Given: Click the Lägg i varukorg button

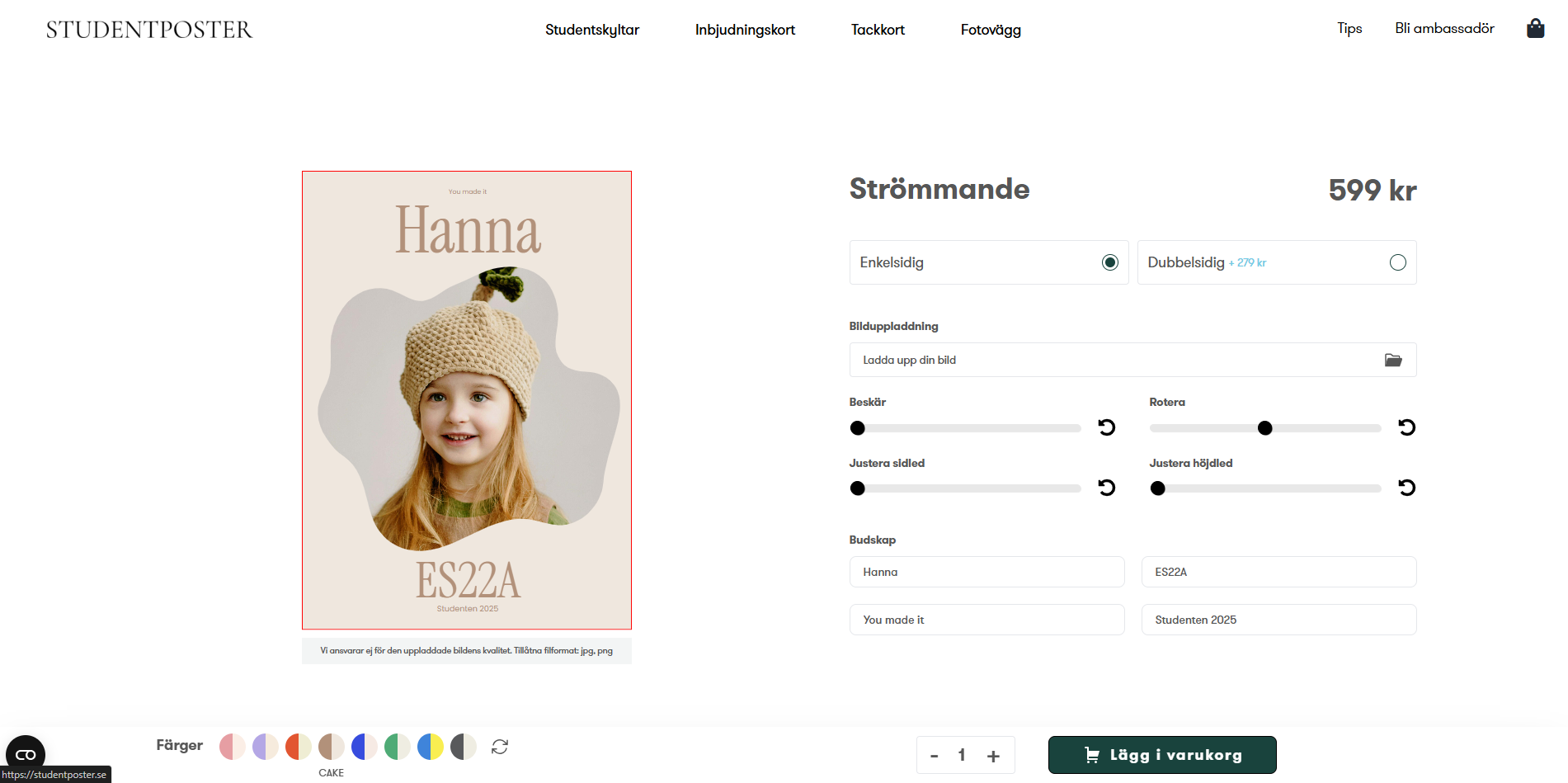Looking at the screenshot, I should pos(1161,755).
